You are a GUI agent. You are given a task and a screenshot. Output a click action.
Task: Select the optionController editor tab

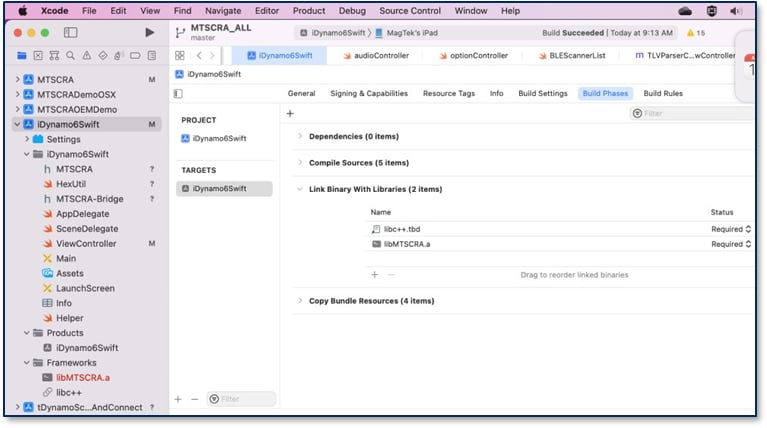pyautogui.click(x=474, y=55)
